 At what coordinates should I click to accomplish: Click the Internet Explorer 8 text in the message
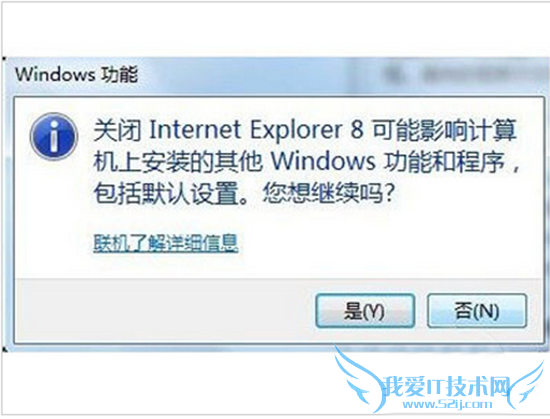pos(256,129)
